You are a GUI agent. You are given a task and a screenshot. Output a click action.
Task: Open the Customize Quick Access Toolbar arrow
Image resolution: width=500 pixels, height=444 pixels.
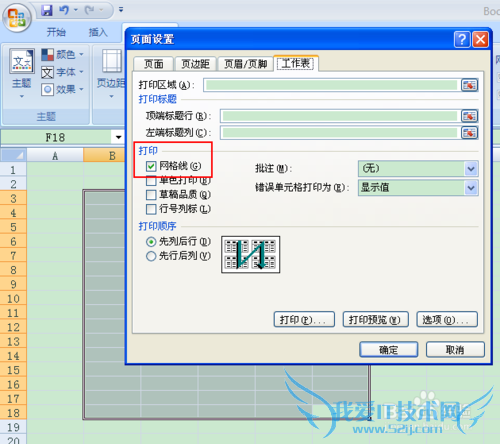pyautogui.click(x=121, y=10)
